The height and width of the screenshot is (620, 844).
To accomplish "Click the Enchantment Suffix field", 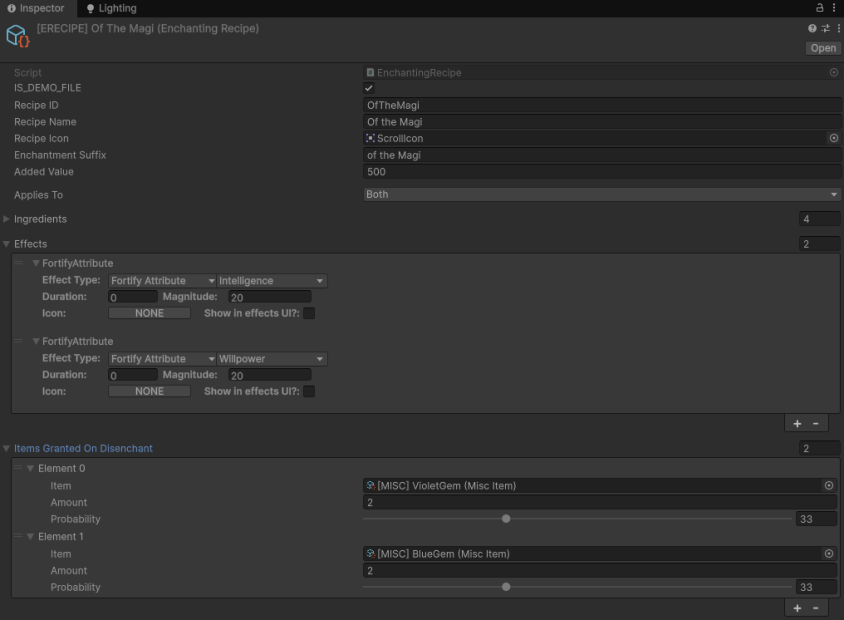I will [x=602, y=156].
